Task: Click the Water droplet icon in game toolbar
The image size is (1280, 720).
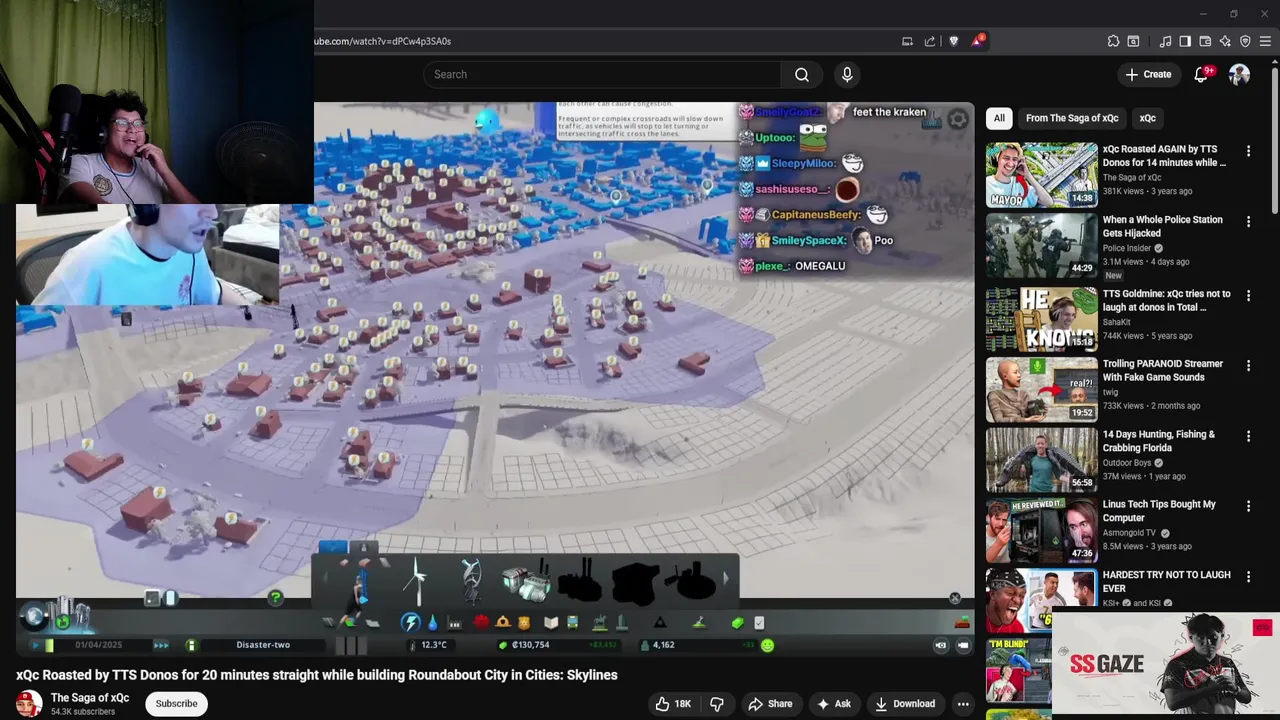Action: click(x=433, y=623)
